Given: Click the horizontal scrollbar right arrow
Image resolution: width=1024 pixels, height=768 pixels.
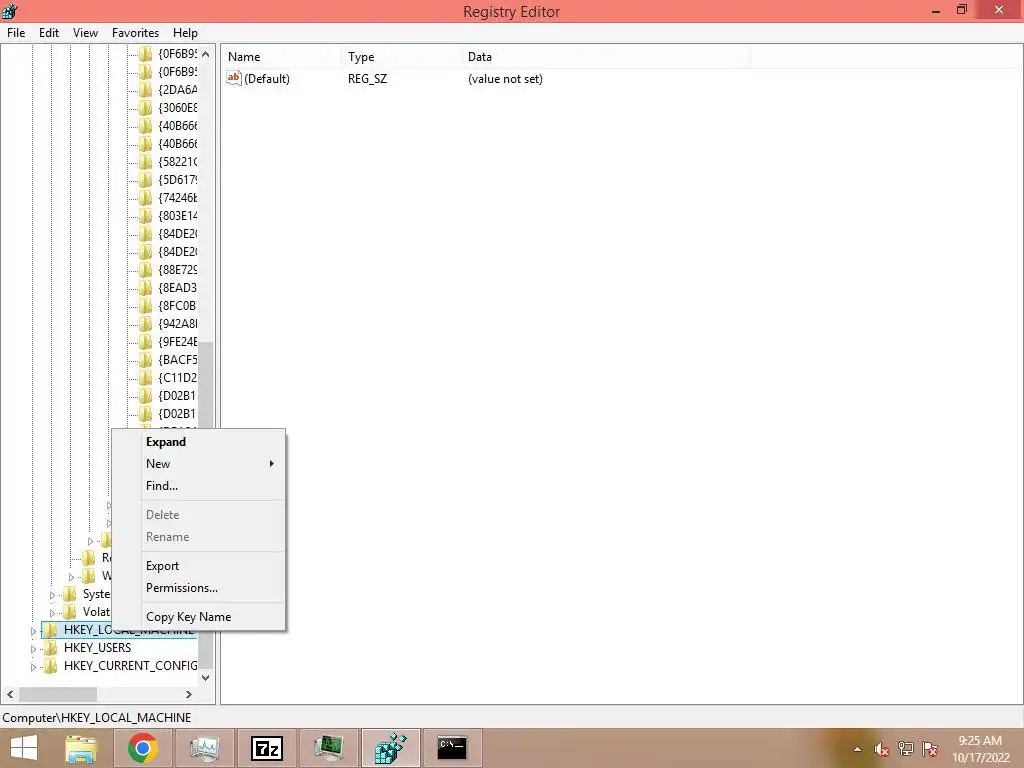Looking at the screenshot, I should 189,694.
